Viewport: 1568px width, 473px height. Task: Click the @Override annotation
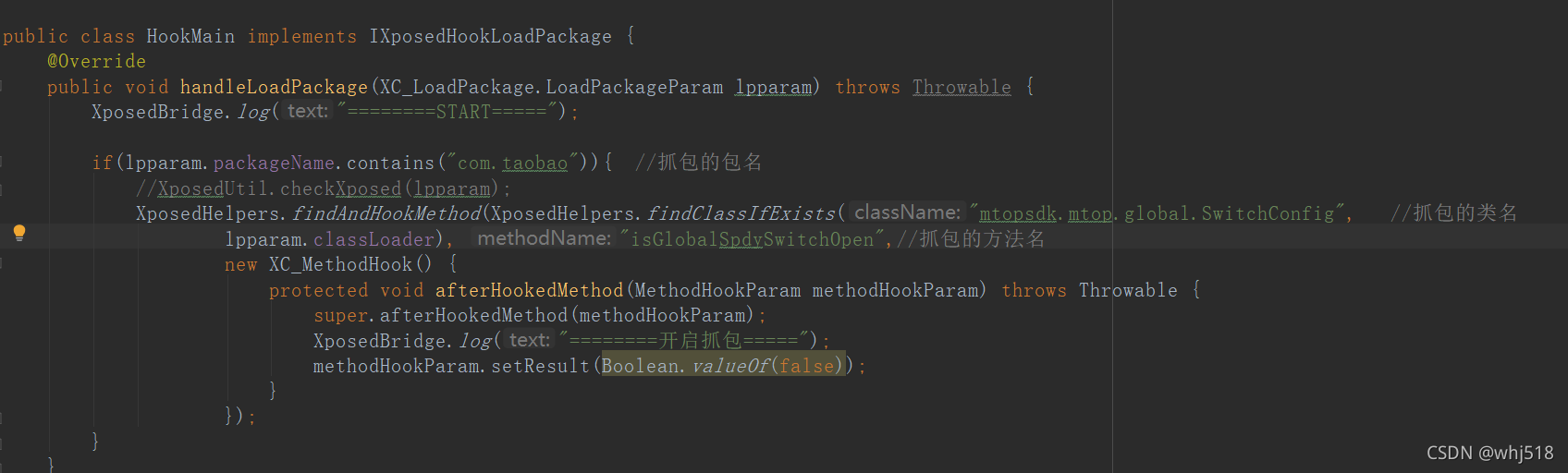[x=96, y=61]
